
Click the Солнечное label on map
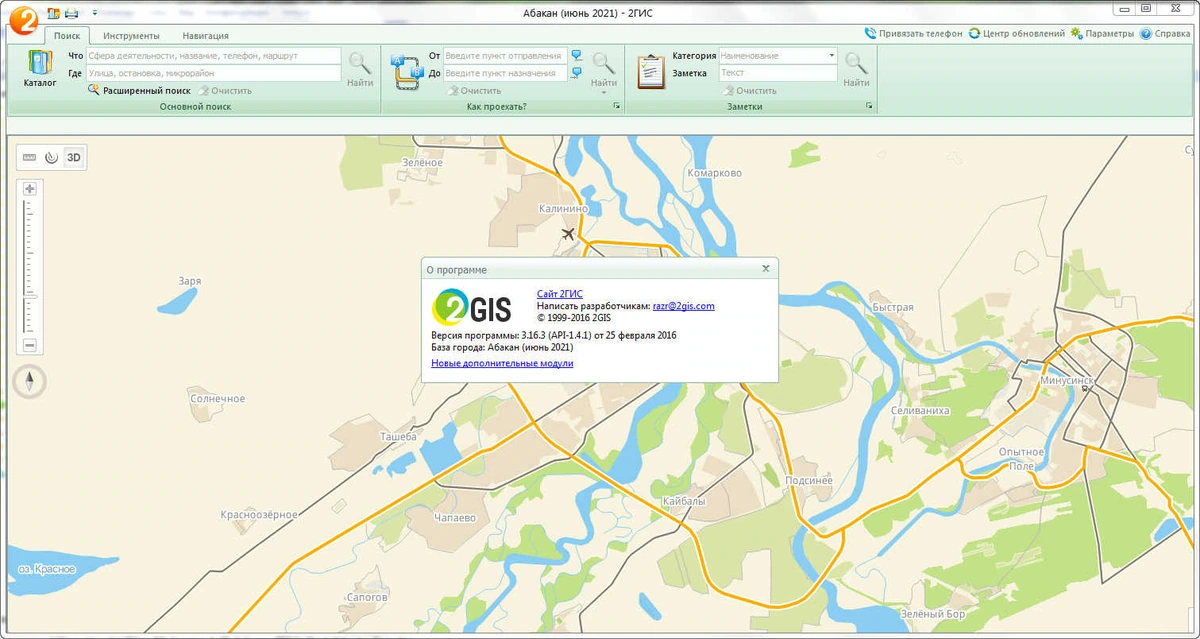pos(218,398)
